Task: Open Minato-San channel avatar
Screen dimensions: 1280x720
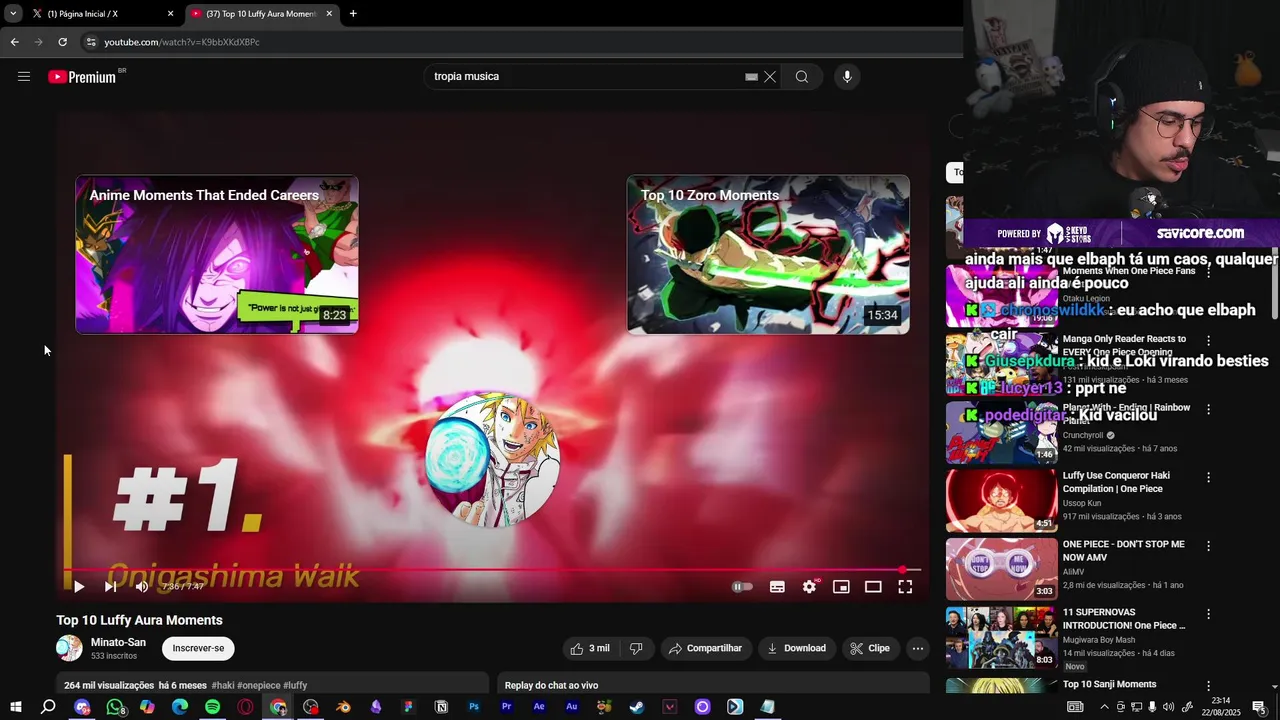Action: tap(69, 648)
